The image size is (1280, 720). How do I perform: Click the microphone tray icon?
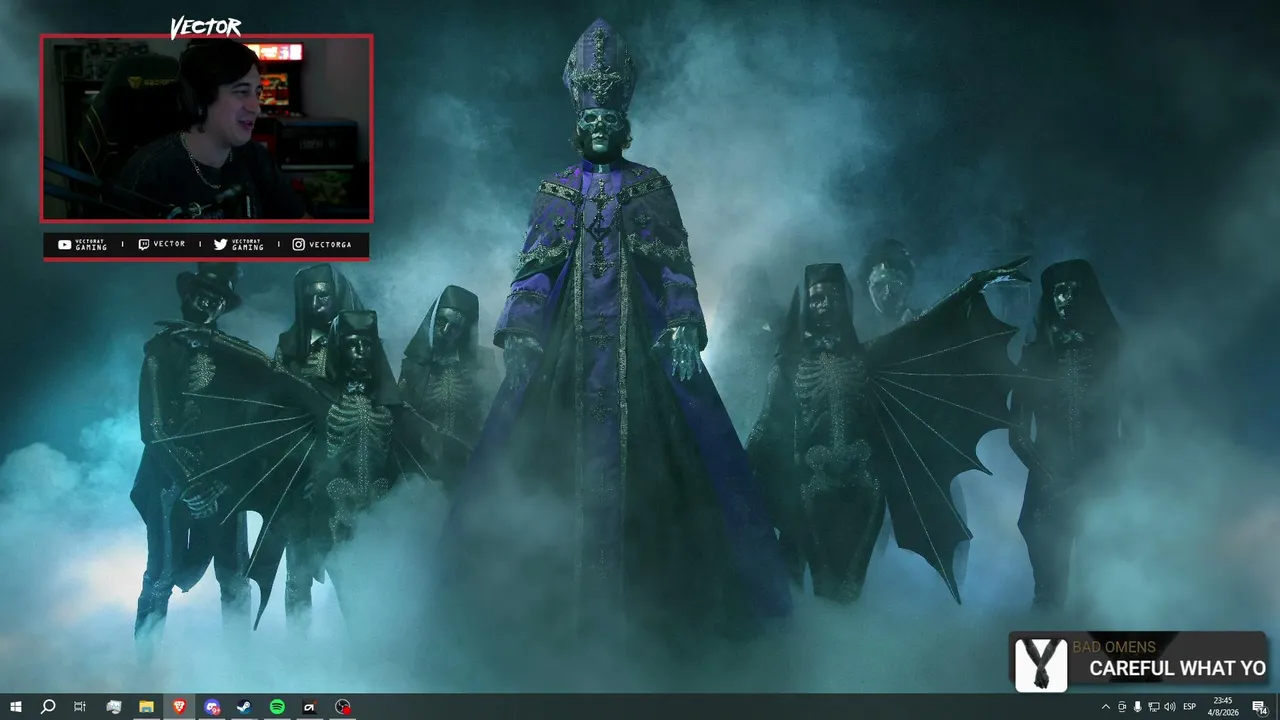pyautogui.click(x=1137, y=707)
